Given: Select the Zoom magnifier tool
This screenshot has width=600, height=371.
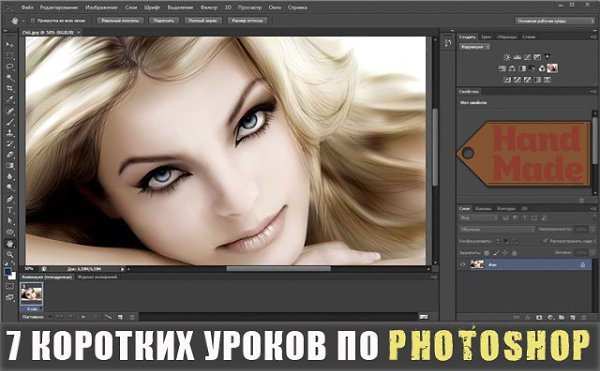Looking at the screenshot, I should pos(10,254).
